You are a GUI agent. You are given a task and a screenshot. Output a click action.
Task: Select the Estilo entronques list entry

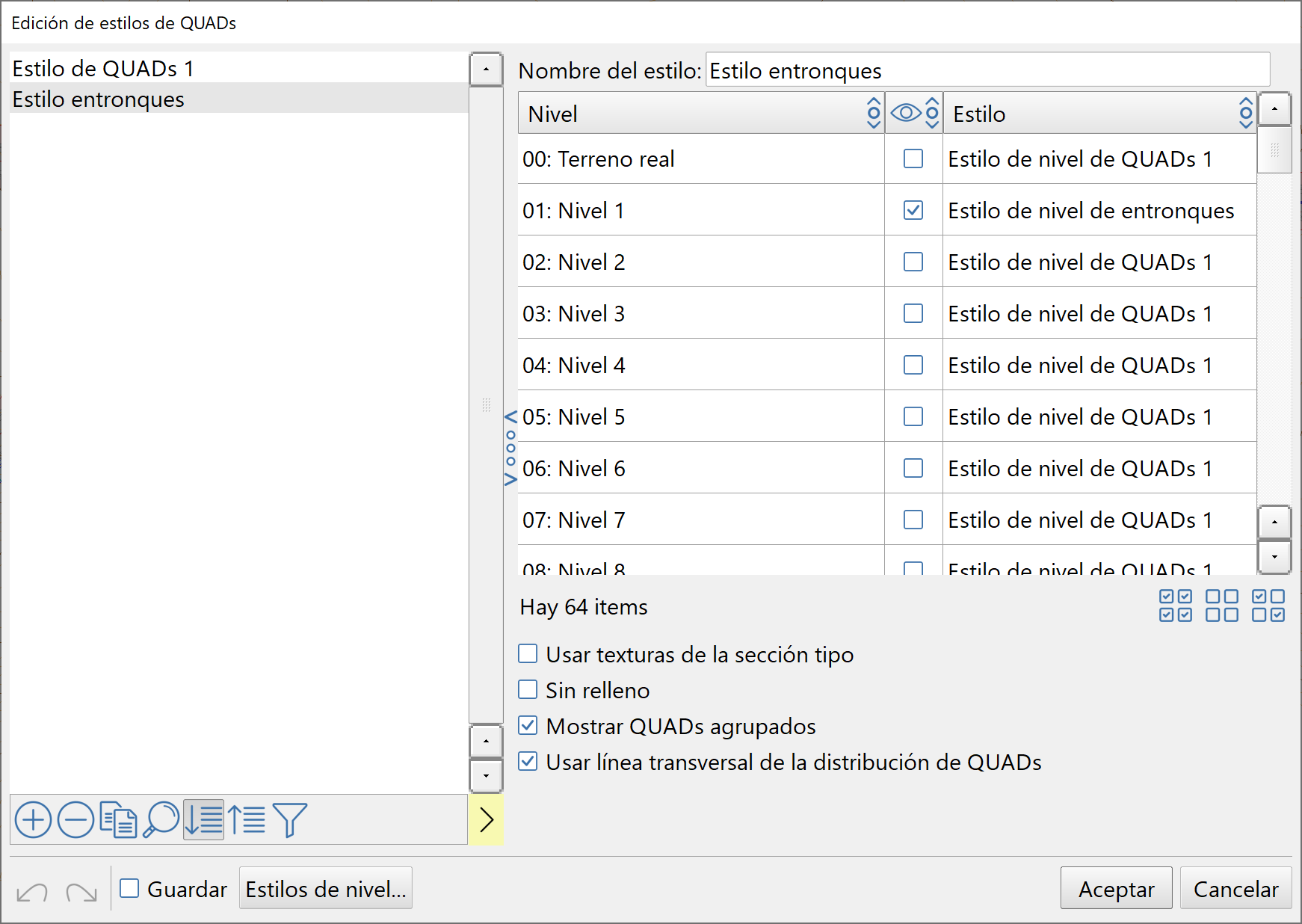click(x=97, y=99)
